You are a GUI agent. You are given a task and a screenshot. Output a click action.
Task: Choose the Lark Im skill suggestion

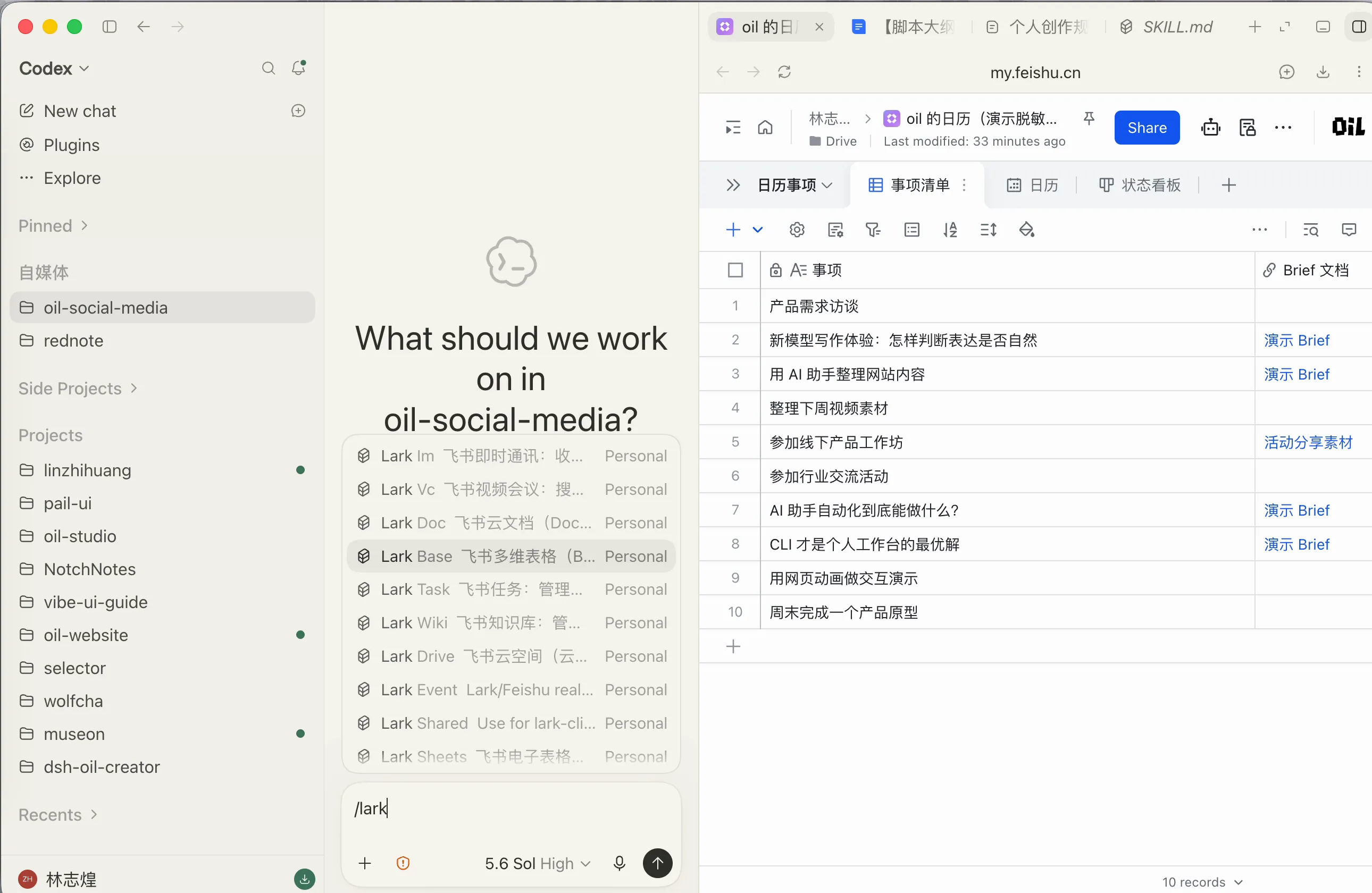coord(511,456)
